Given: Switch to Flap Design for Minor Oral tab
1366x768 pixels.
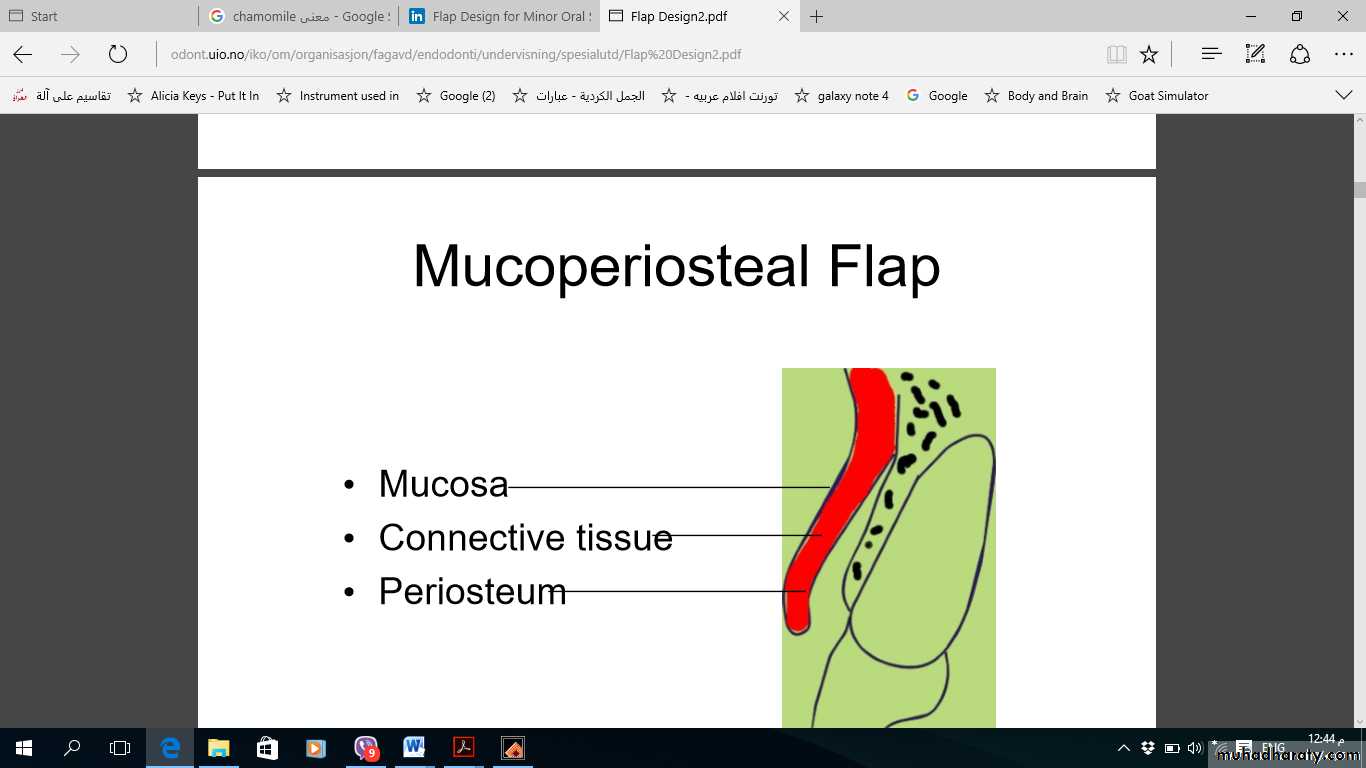Looking at the screenshot, I should point(500,16).
